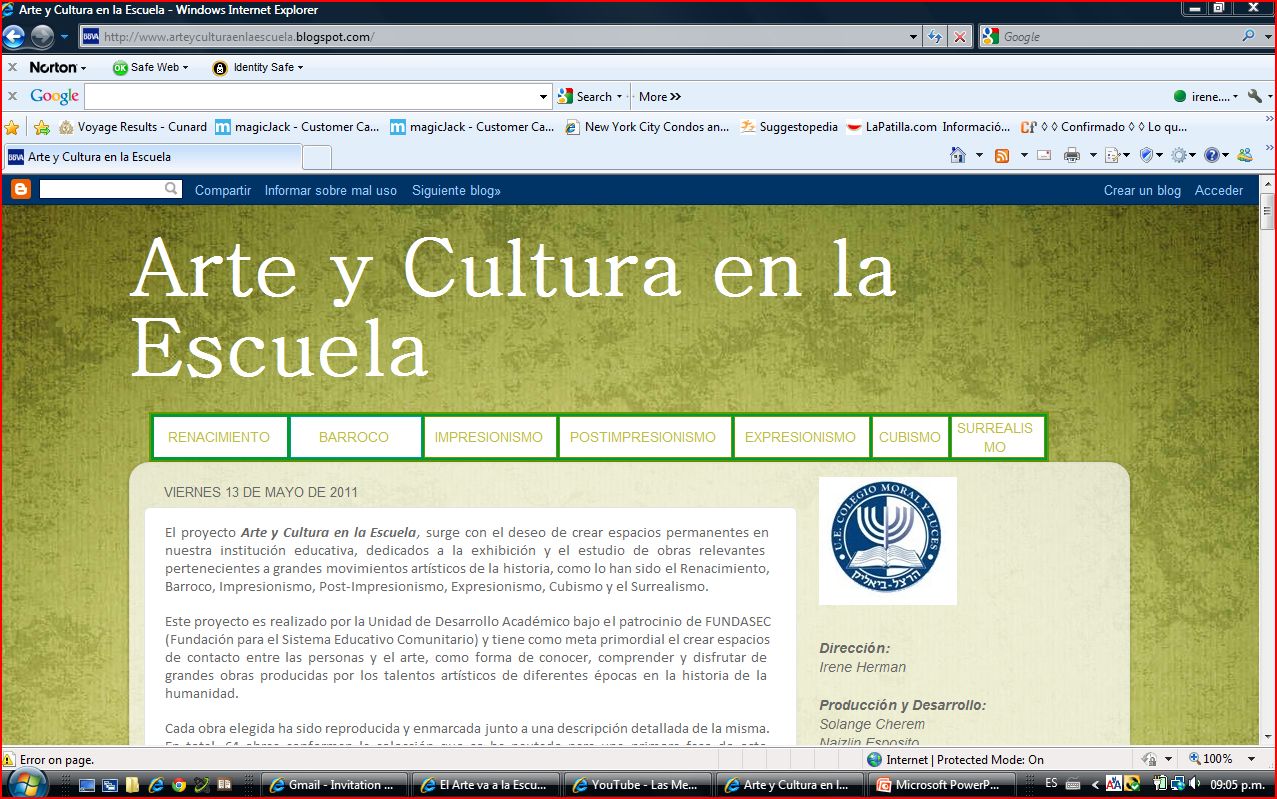Screen dimensions: 1277x799
Task: Close the Norton toolbar with its X
Action: [12, 67]
